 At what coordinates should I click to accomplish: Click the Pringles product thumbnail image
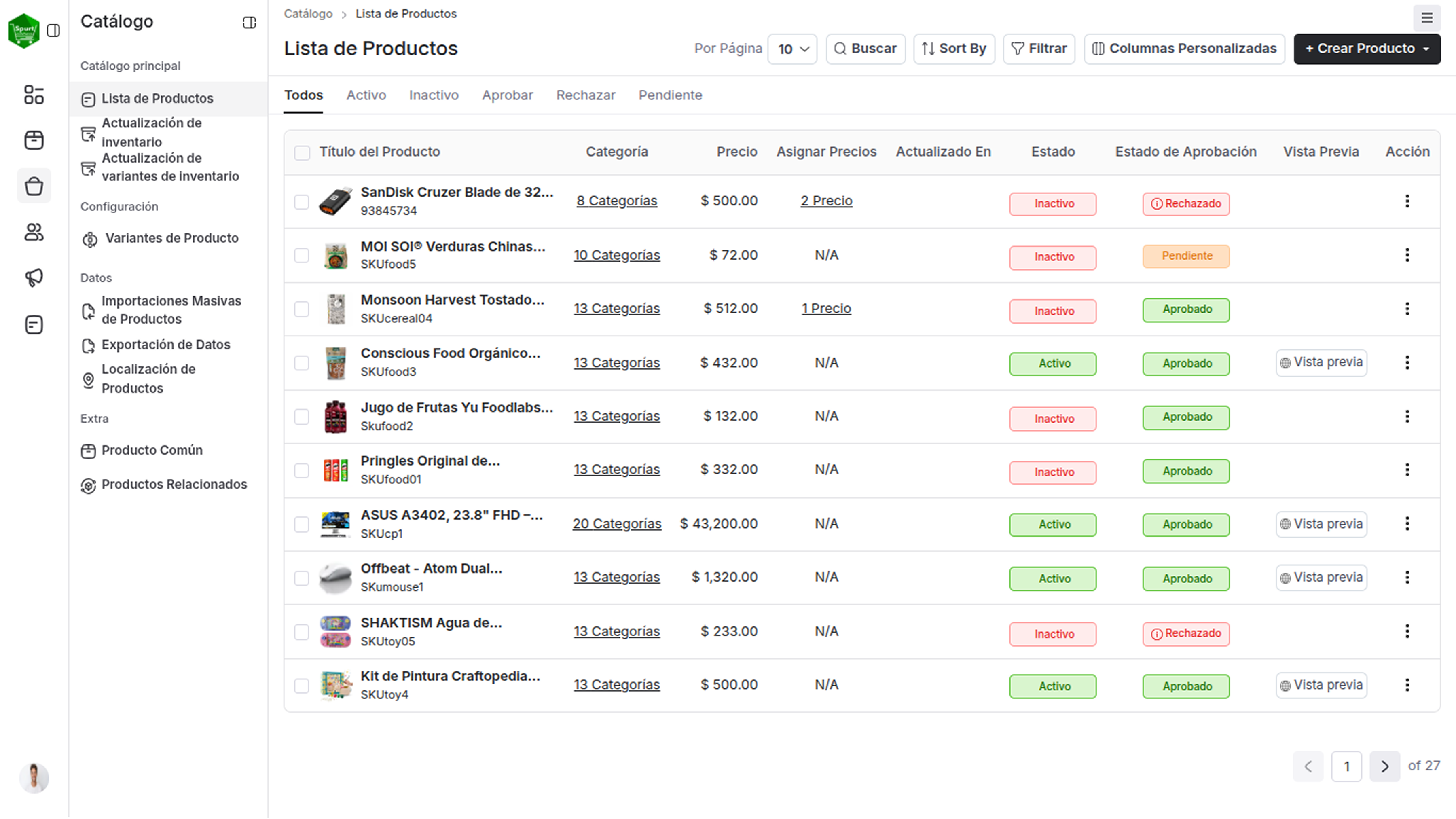tap(336, 471)
